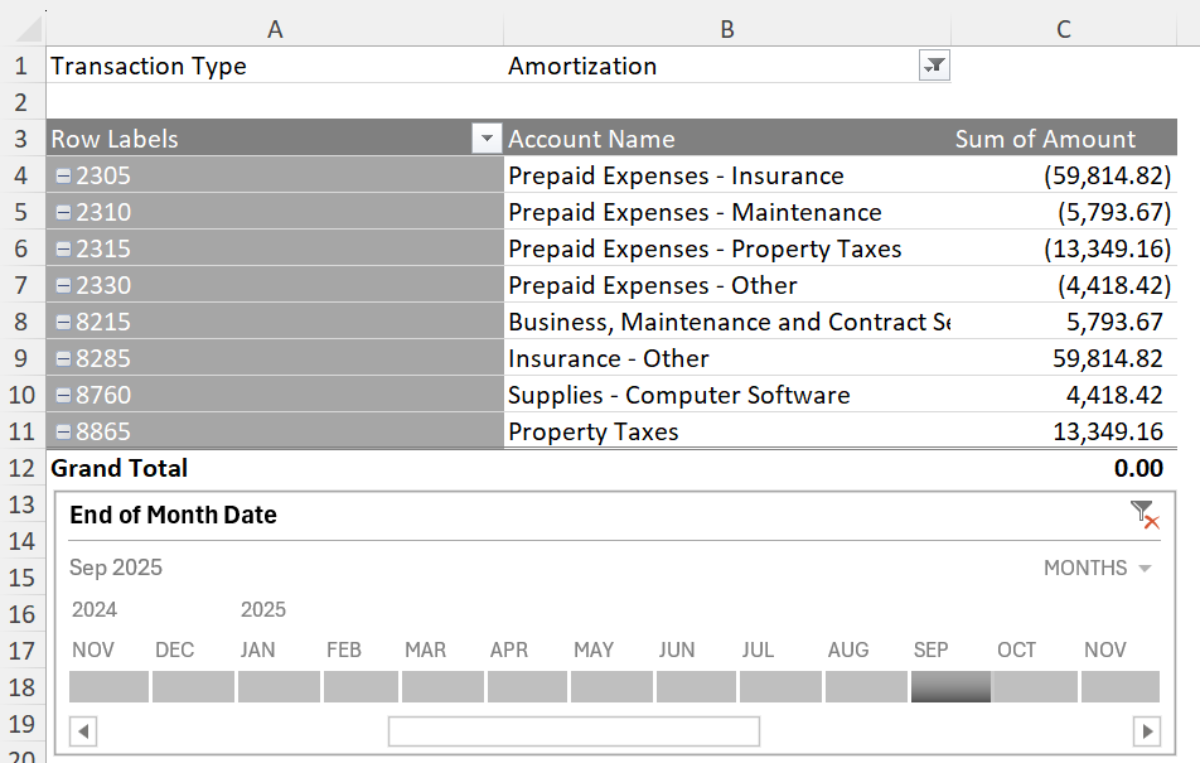Select the JAN 2025 timeline period
Screen dimensions: 1200x763
pyautogui.click(x=278, y=687)
